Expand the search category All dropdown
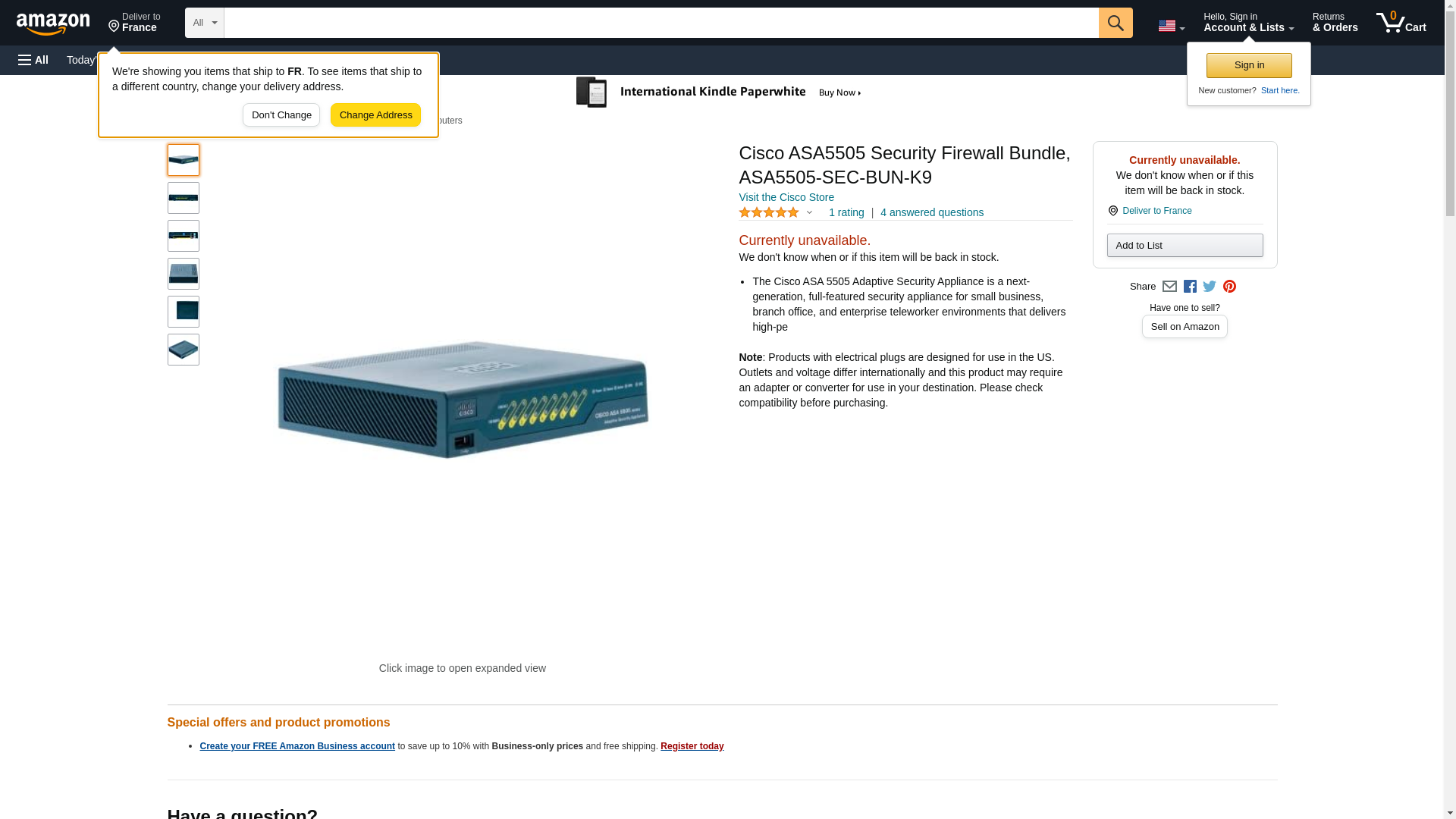The image size is (1456, 819). [x=205, y=23]
